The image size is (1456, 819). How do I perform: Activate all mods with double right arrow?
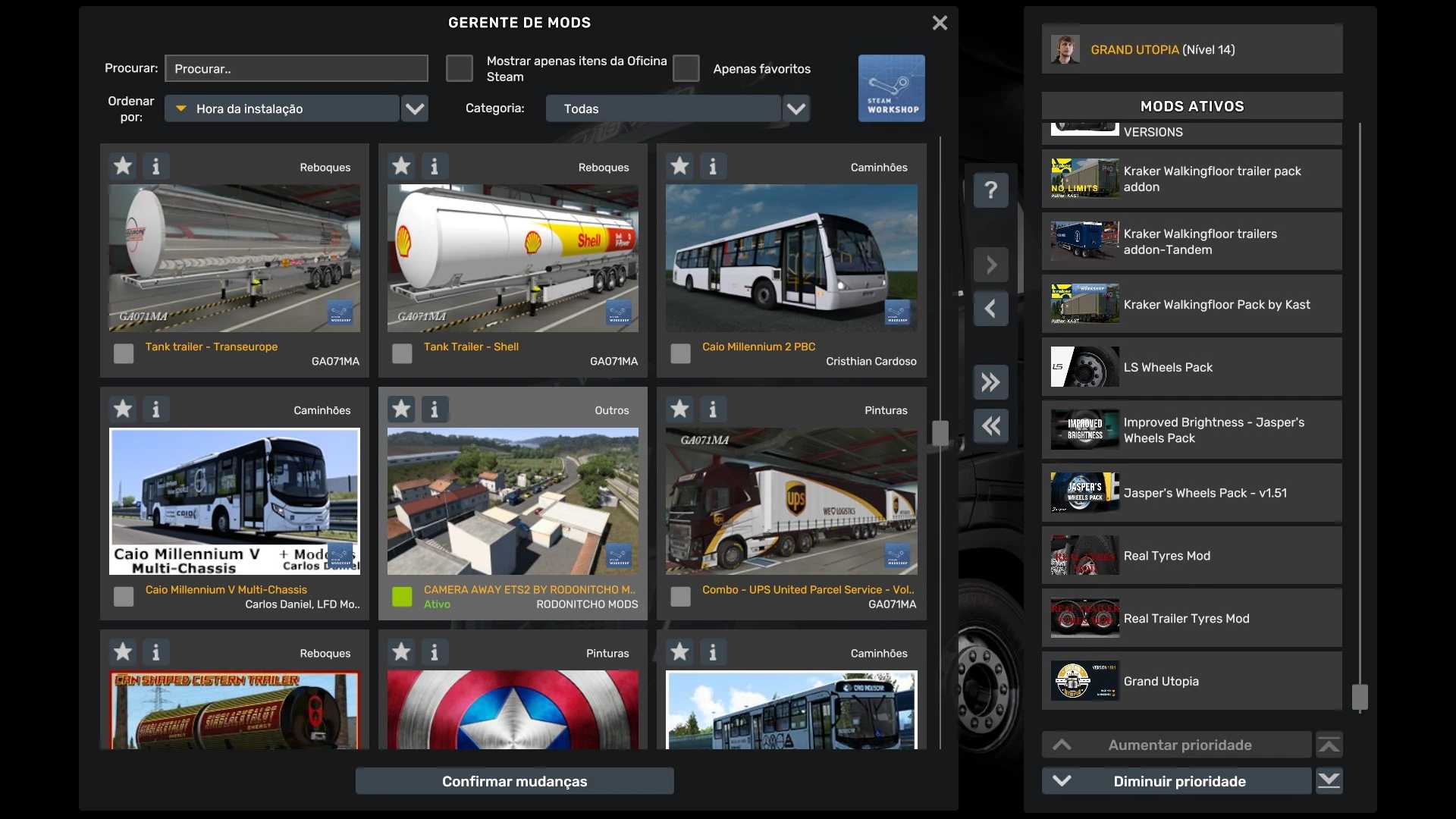[990, 382]
